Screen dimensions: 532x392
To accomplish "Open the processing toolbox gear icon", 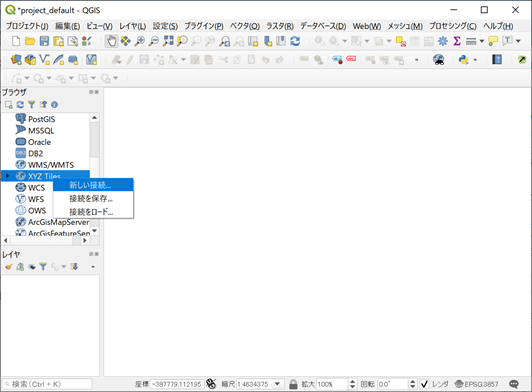I will pos(443,41).
